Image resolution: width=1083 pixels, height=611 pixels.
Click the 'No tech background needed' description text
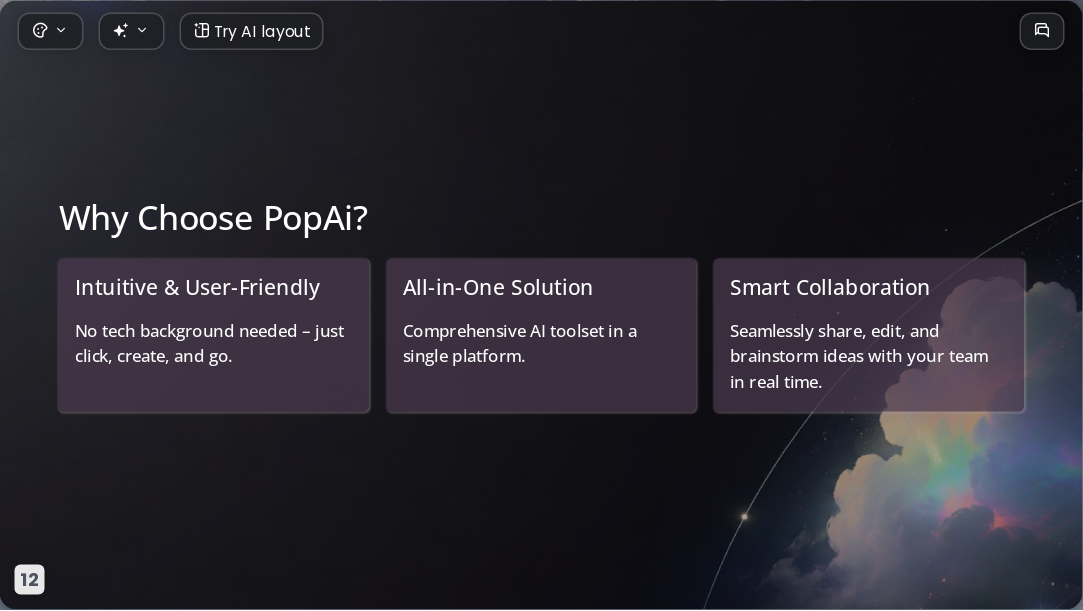pyautogui.click(x=209, y=344)
